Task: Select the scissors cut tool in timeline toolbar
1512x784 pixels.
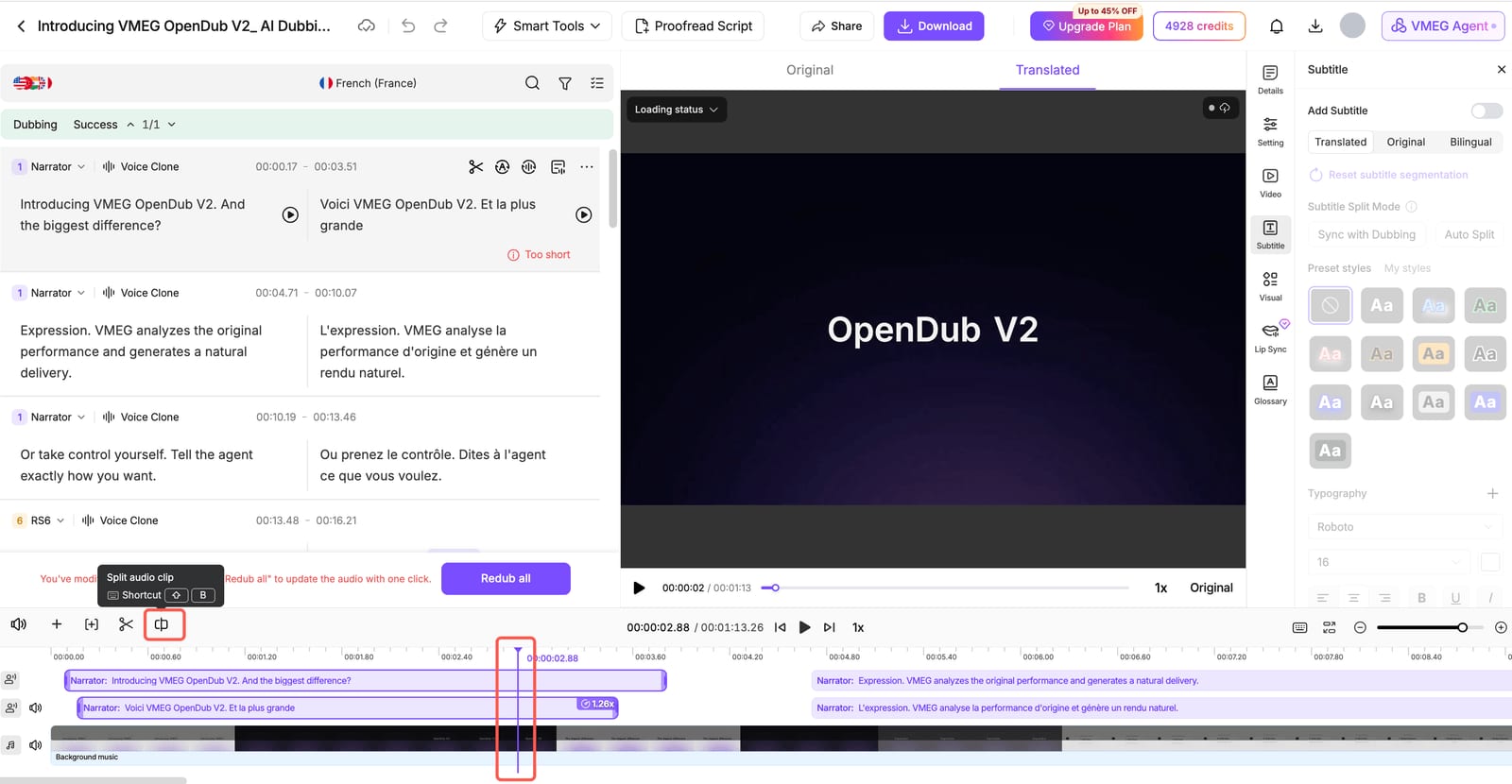Action: coord(126,624)
